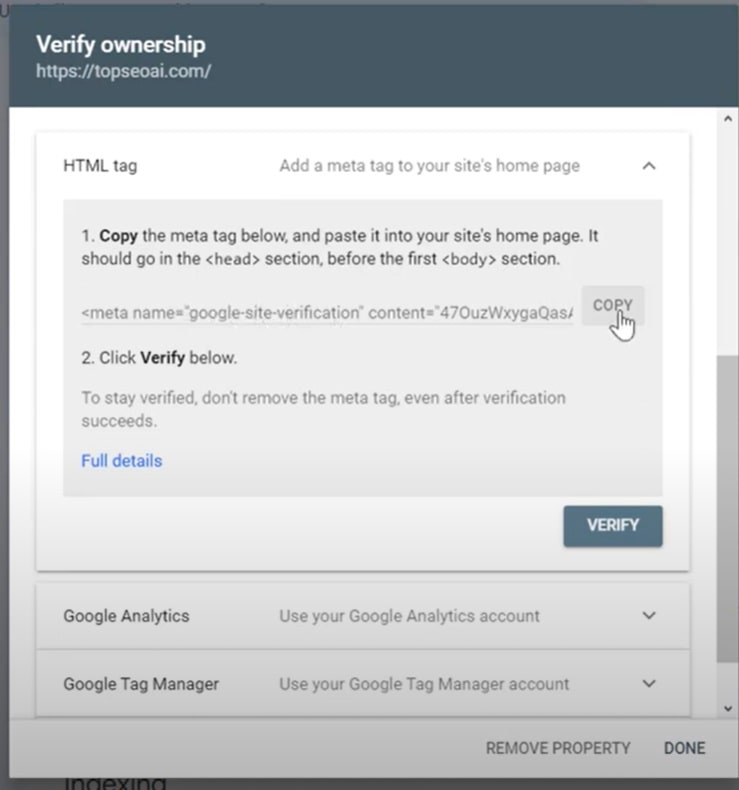The width and height of the screenshot is (739, 790).
Task: Click the vertical scrollbar thumb
Action: [727, 509]
